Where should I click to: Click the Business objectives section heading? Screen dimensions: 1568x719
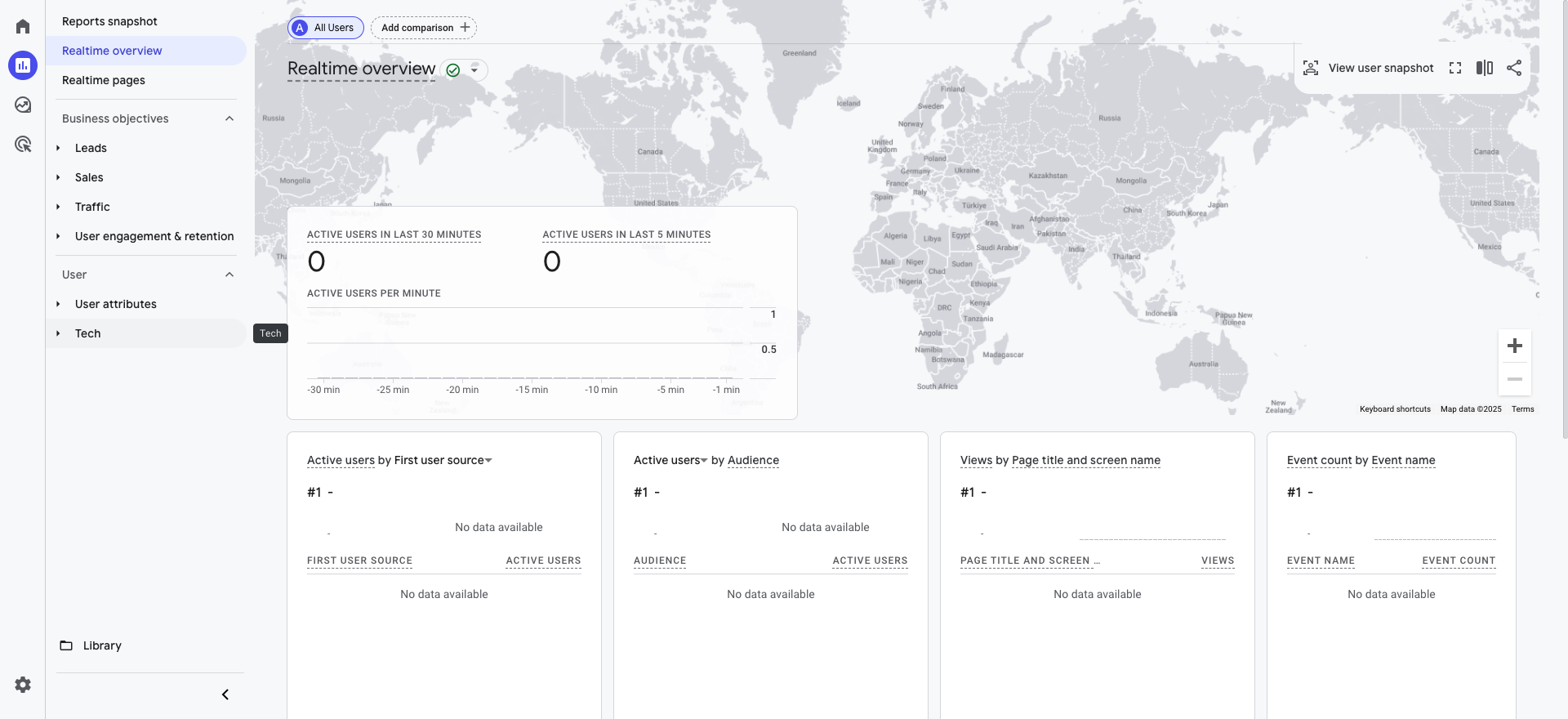pos(115,118)
